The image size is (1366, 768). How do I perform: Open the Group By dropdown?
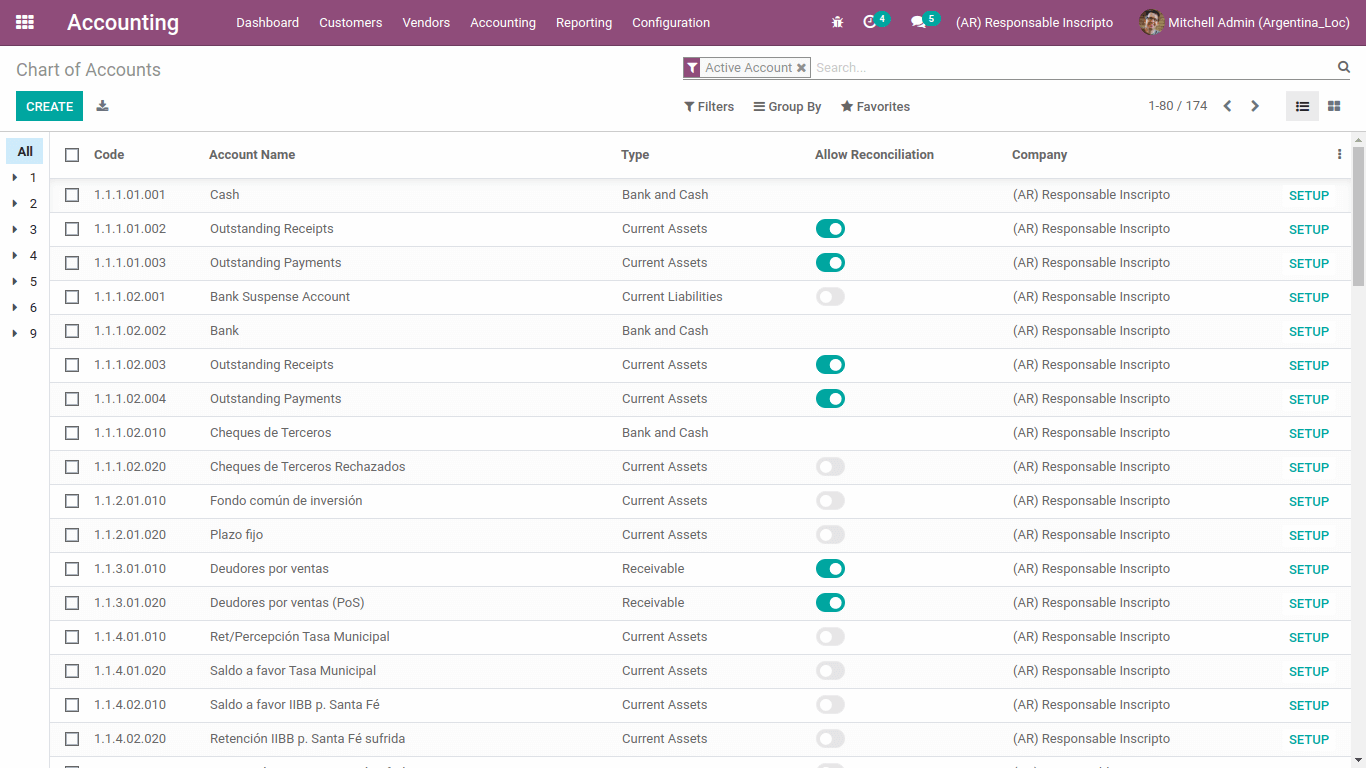pos(787,107)
